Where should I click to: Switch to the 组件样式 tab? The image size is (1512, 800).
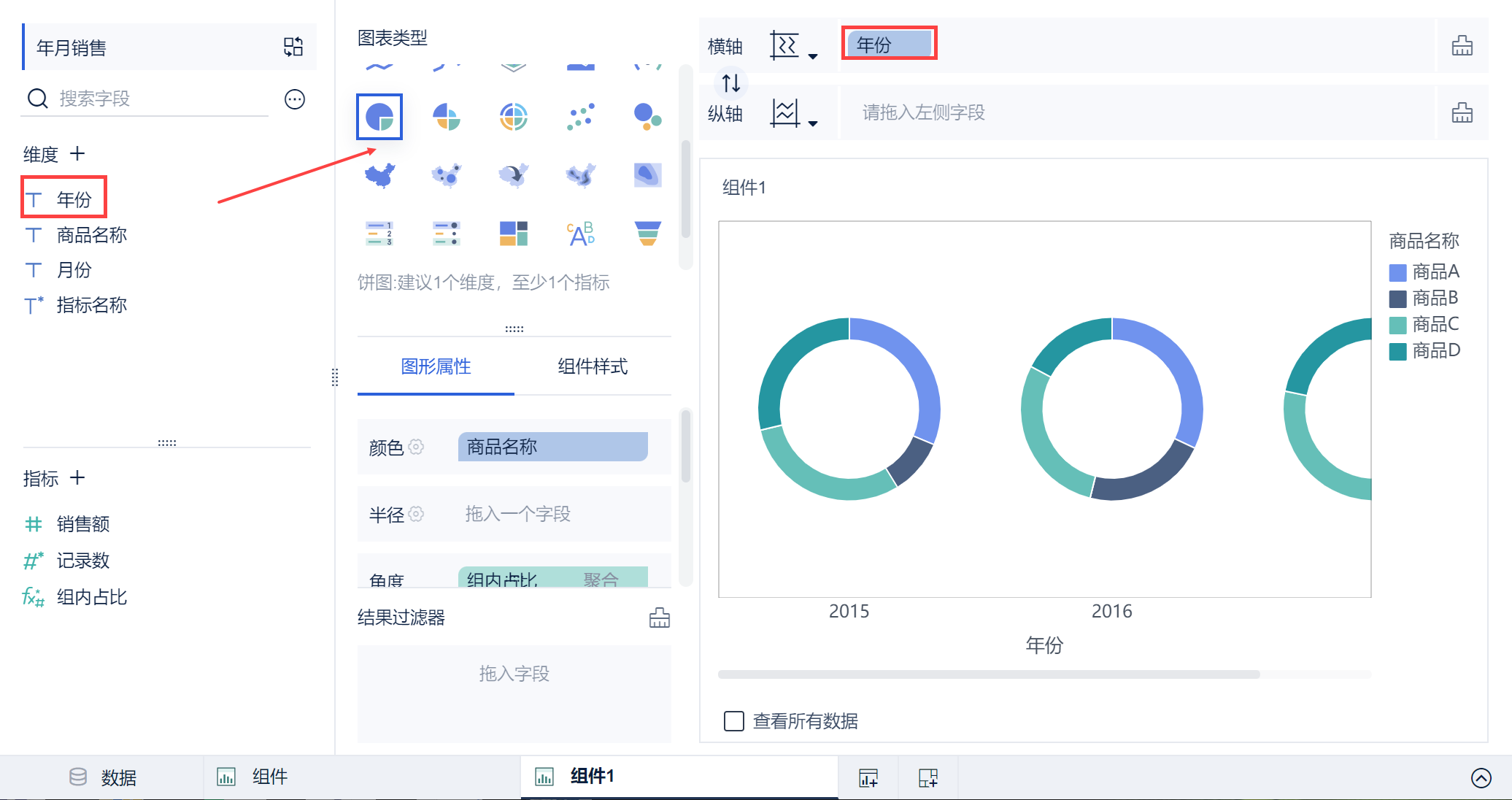point(593,366)
